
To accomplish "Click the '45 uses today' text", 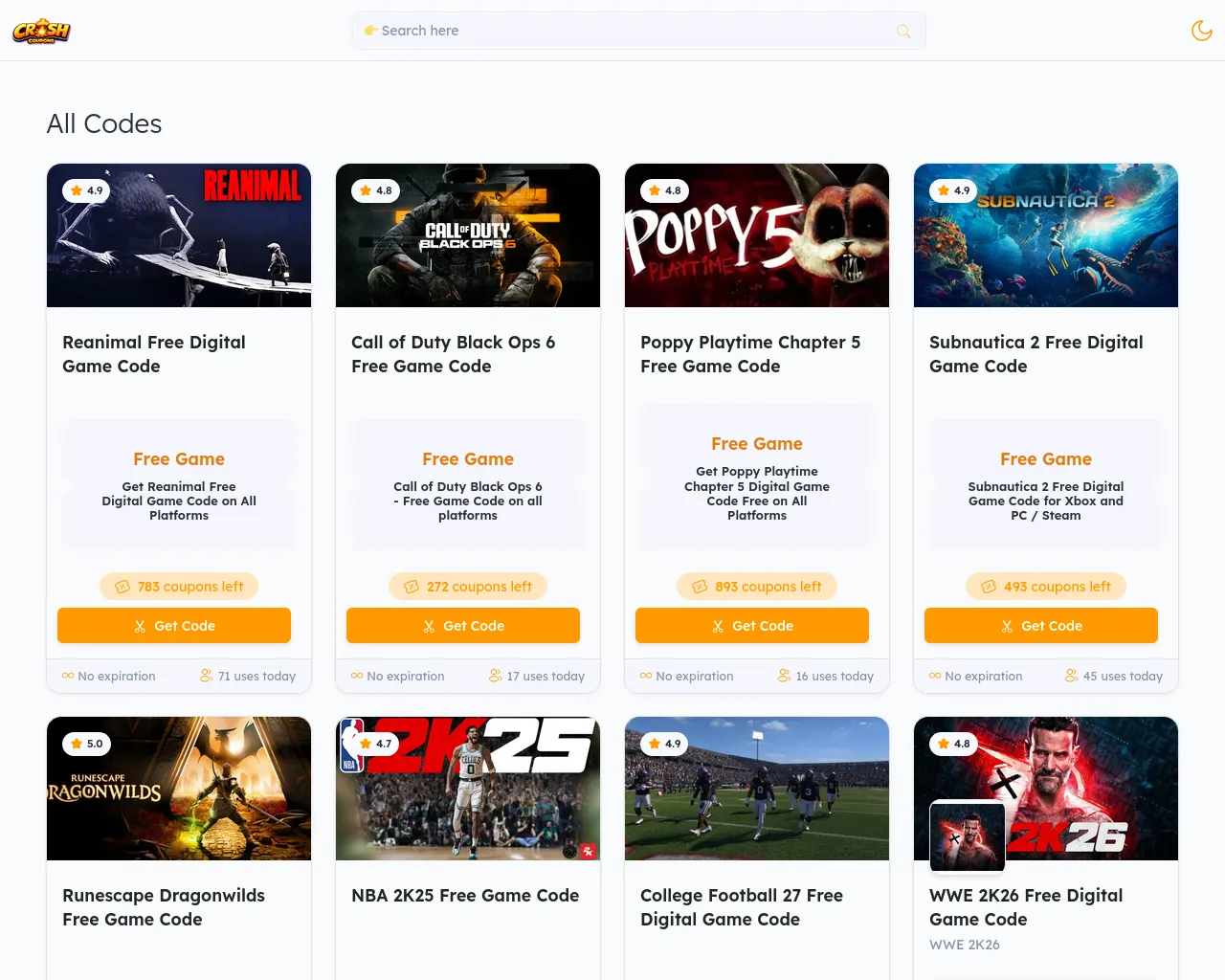I will 1123,676.
